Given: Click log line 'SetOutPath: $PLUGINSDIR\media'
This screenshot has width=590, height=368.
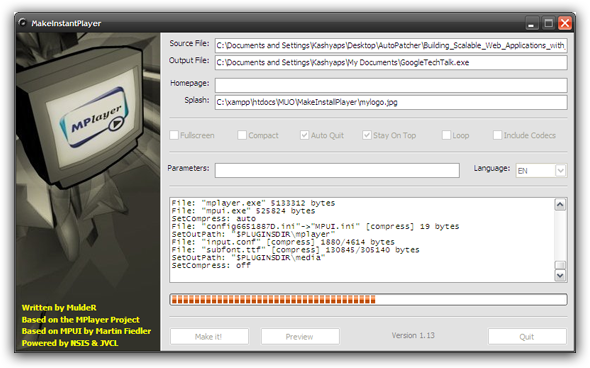Looking at the screenshot, I should pyautogui.click(x=248, y=258).
